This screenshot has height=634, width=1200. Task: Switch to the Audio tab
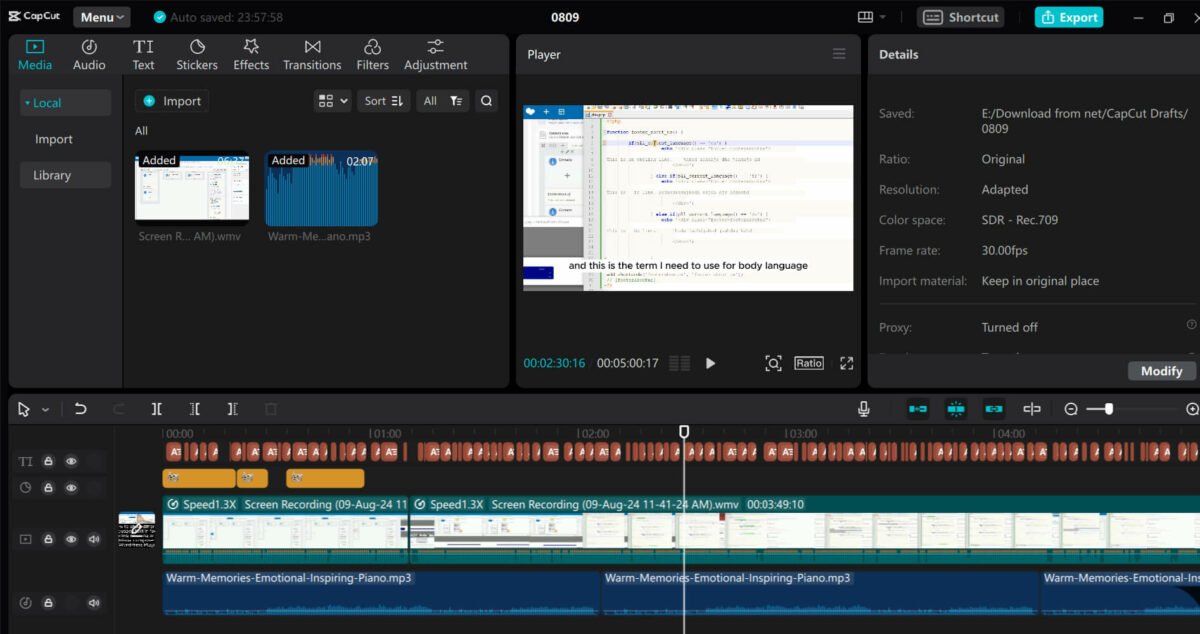[x=89, y=54]
